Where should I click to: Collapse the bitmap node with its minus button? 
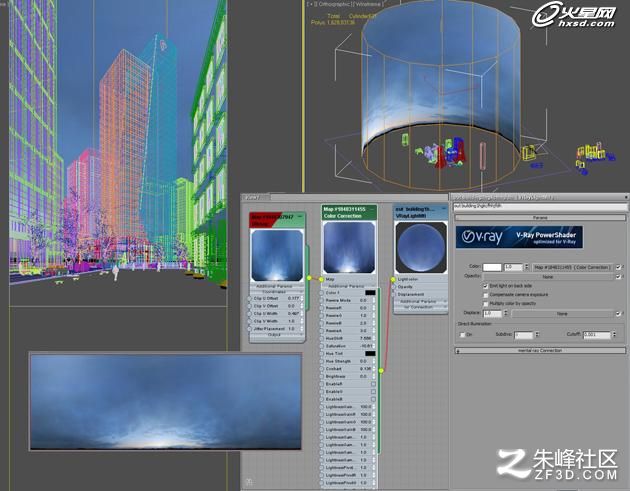tap(300, 217)
